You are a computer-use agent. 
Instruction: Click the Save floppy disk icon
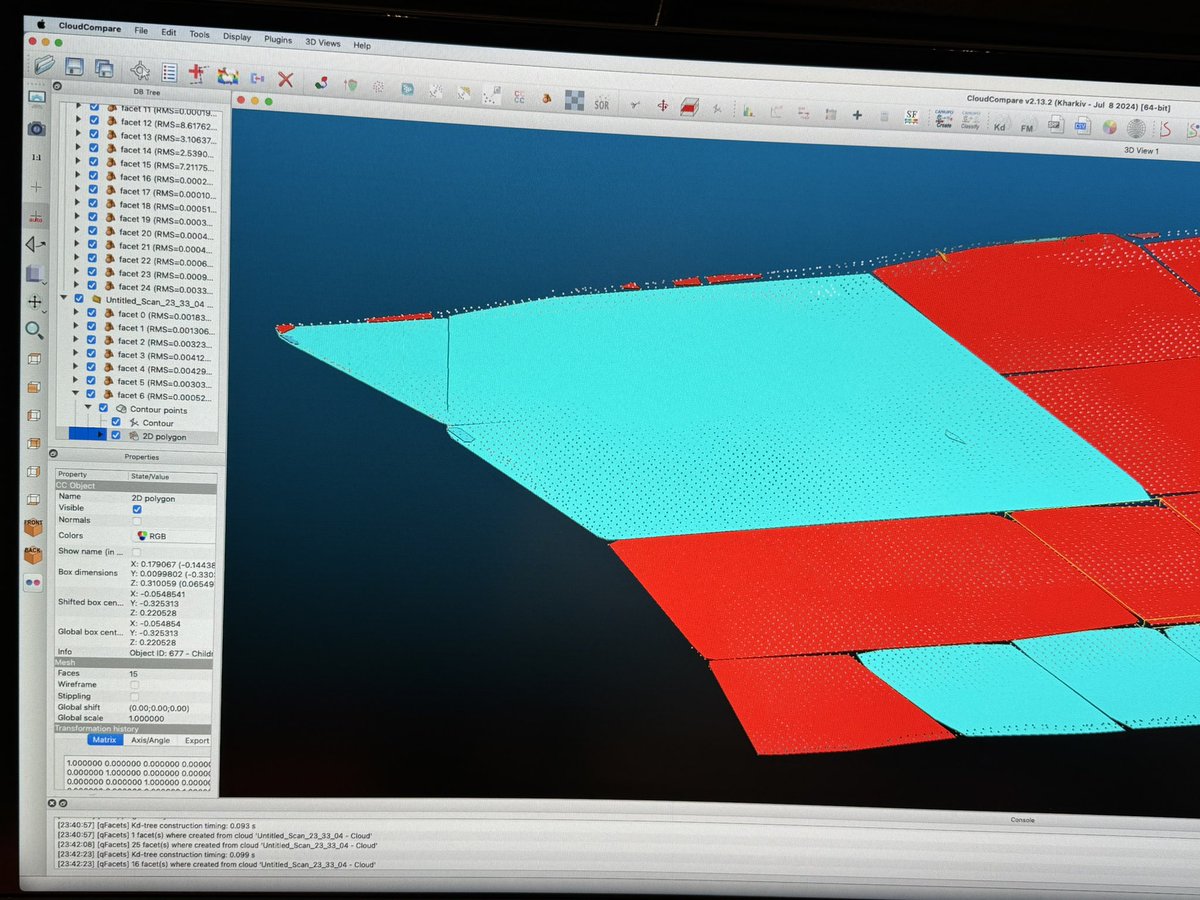point(75,67)
